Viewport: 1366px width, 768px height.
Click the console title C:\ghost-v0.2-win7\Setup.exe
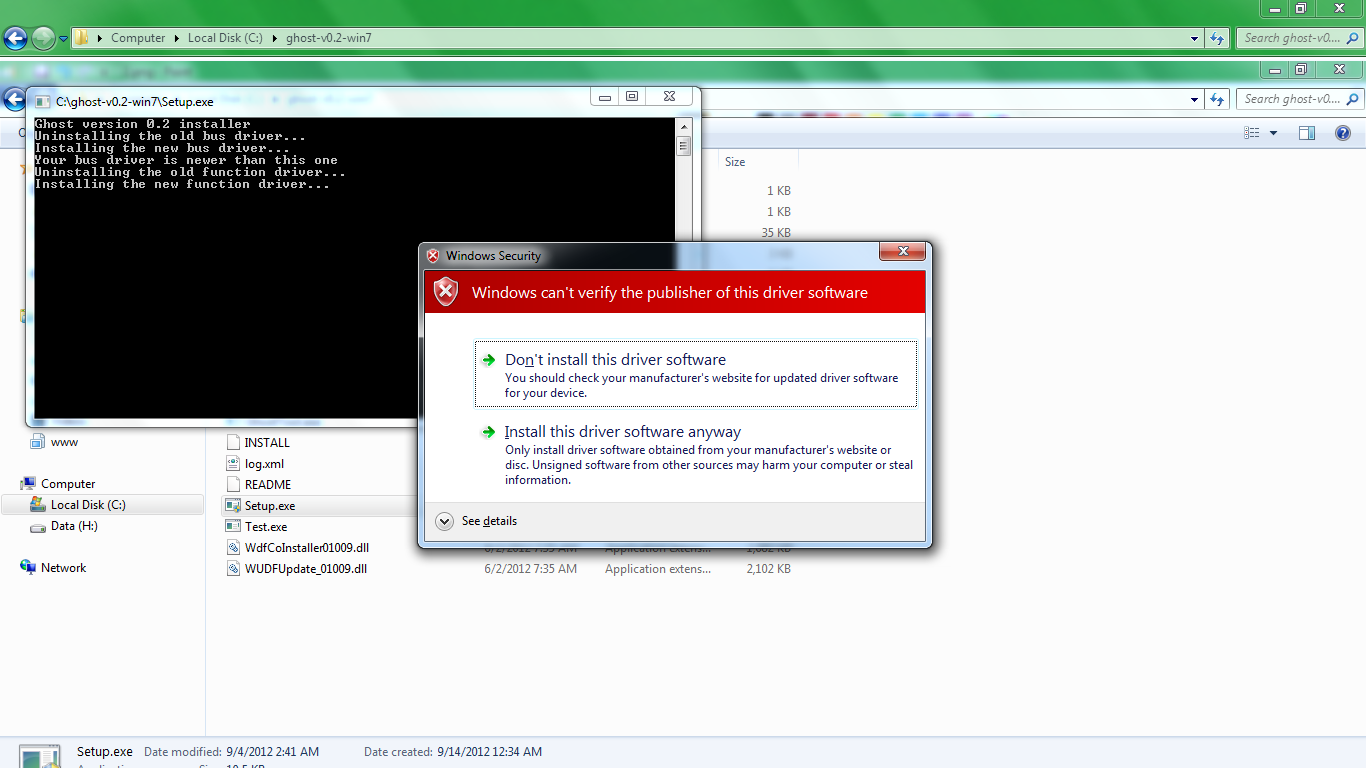pos(134,101)
